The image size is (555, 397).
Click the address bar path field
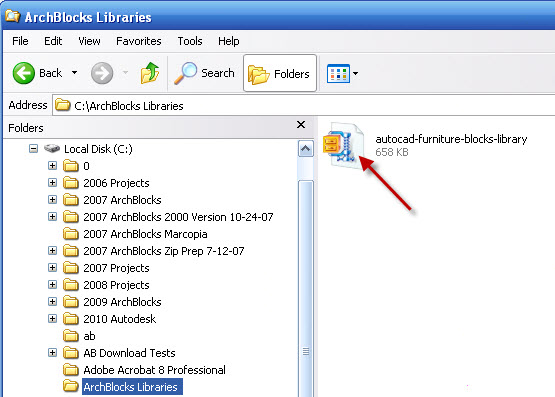(x=304, y=105)
